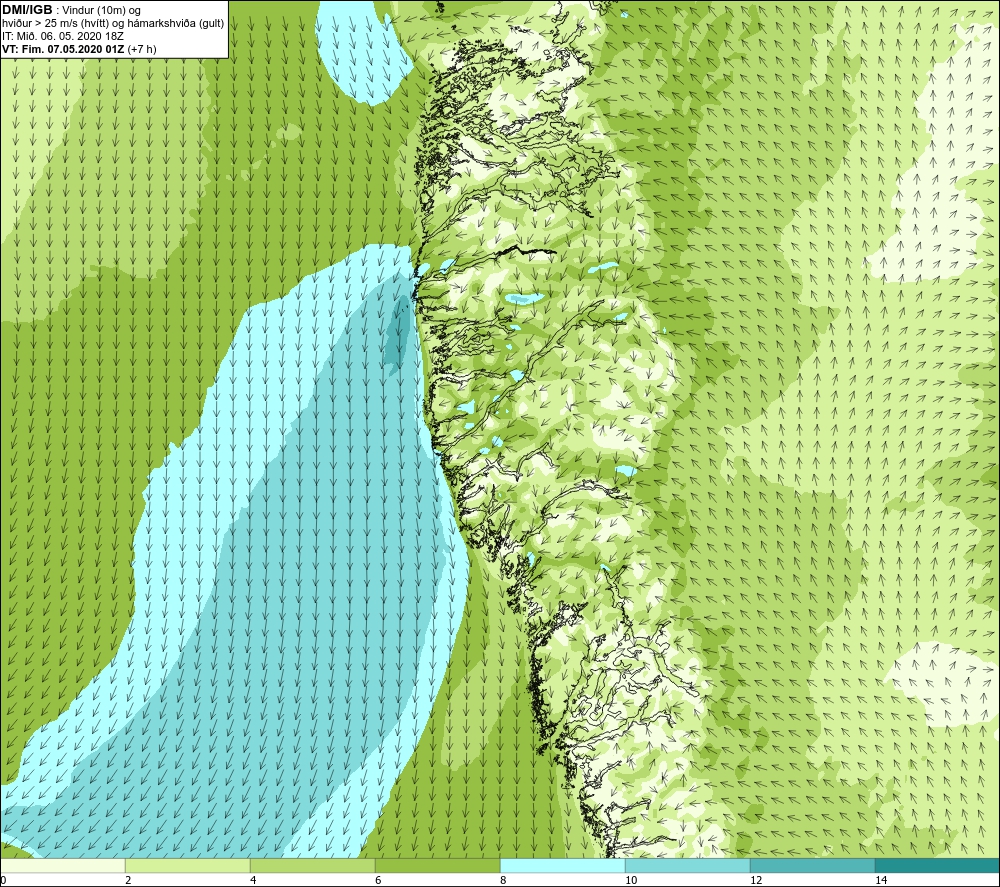Click the 'Vindur (10m) og' label
The width and height of the screenshot is (1000, 887).
[x=101, y=11]
